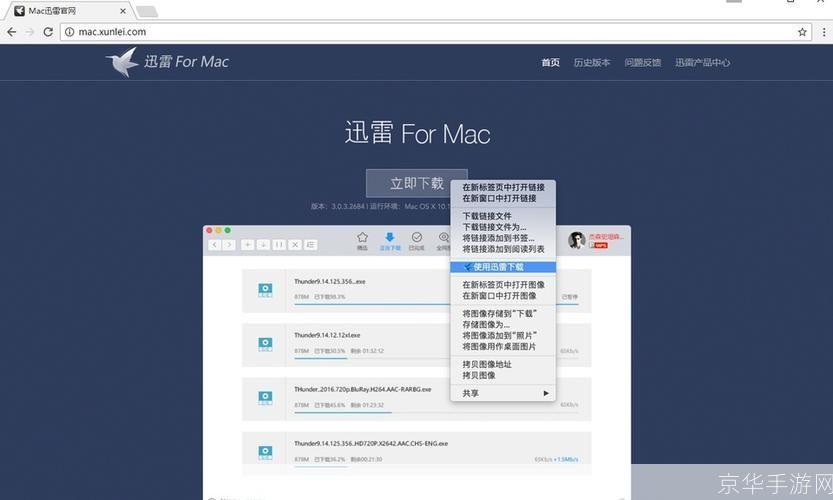The image size is (833, 500).
Task: Click the back arrow in the Xunlei app toolbar
Action: pos(215,244)
